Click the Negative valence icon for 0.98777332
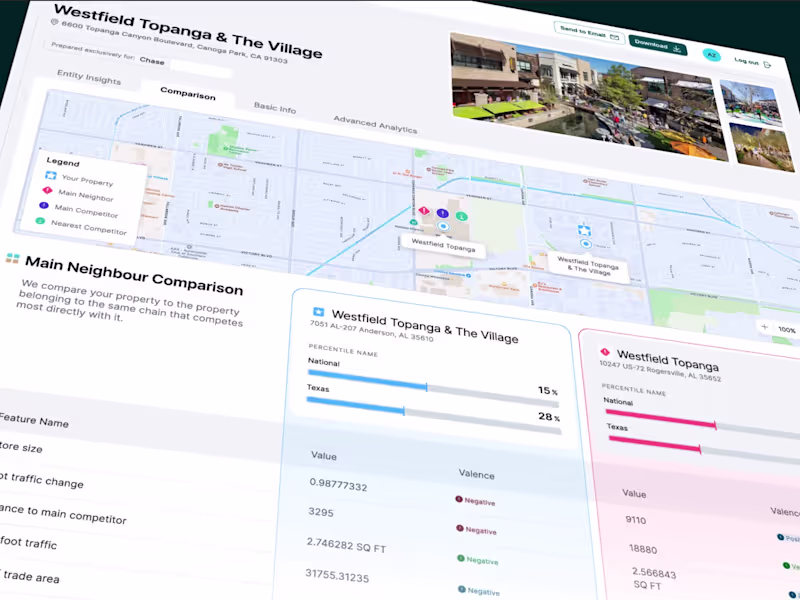The width and height of the screenshot is (800, 600). point(459,499)
